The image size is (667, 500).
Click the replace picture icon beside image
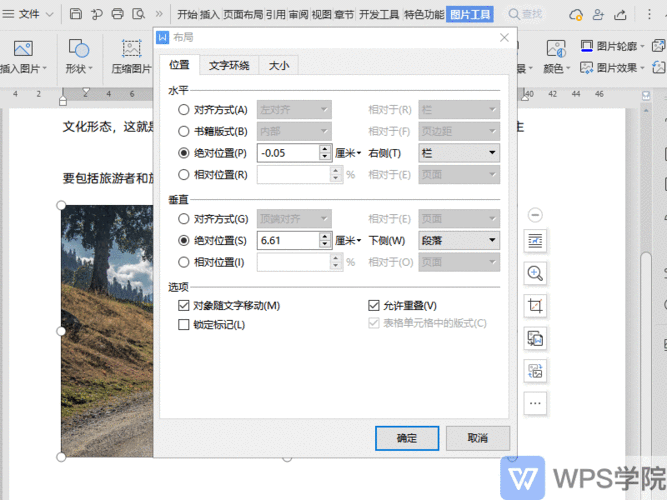tap(535, 371)
